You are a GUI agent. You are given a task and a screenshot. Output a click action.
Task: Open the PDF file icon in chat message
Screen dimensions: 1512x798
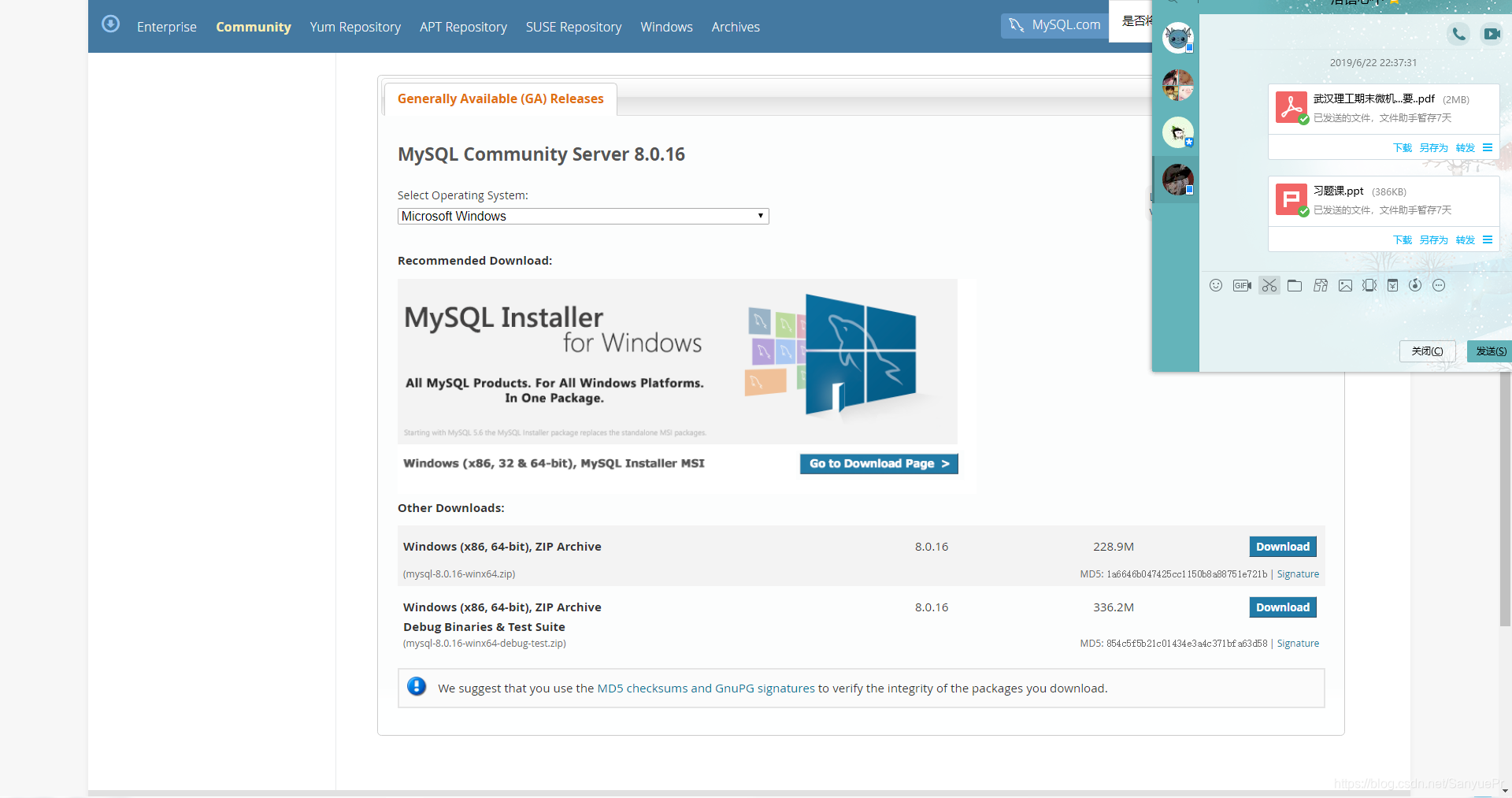pos(1291,107)
